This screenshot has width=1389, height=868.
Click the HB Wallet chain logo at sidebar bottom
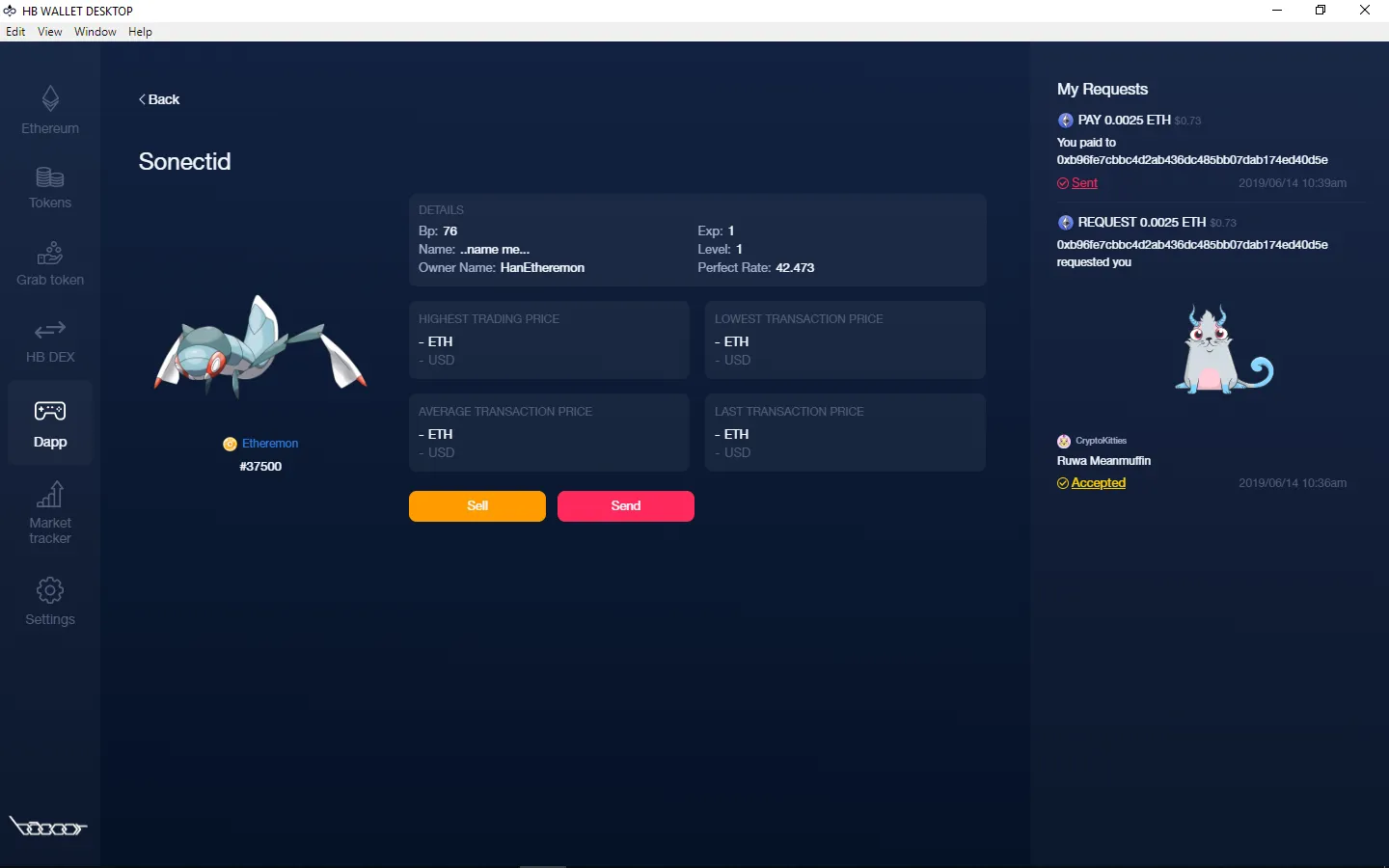(48, 827)
